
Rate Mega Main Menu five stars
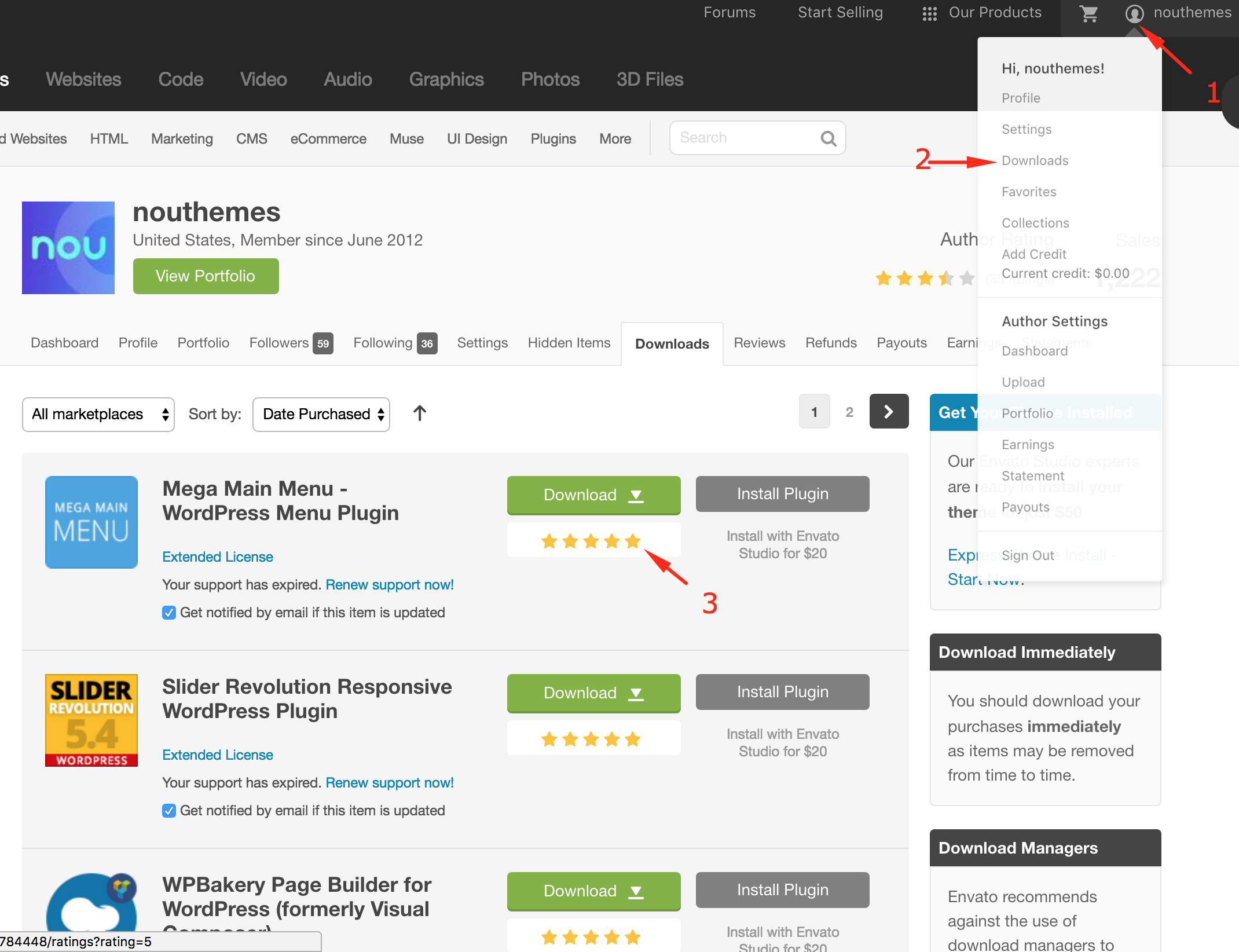point(633,541)
